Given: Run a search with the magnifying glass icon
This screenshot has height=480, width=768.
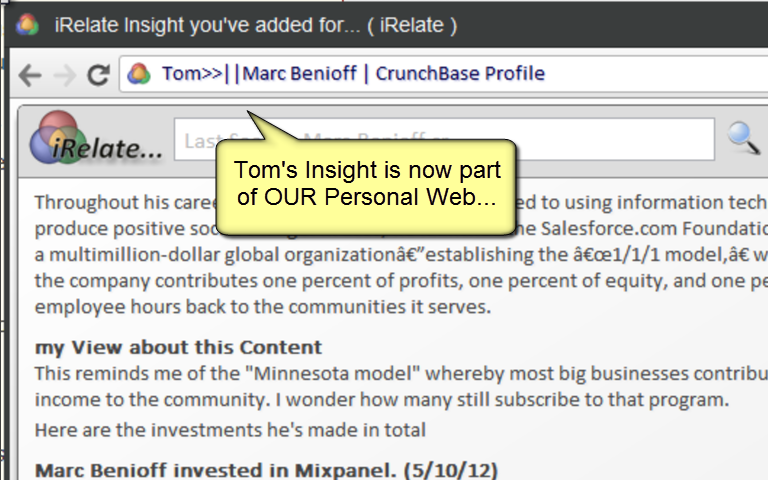Looking at the screenshot, I should tap(744, 139).
